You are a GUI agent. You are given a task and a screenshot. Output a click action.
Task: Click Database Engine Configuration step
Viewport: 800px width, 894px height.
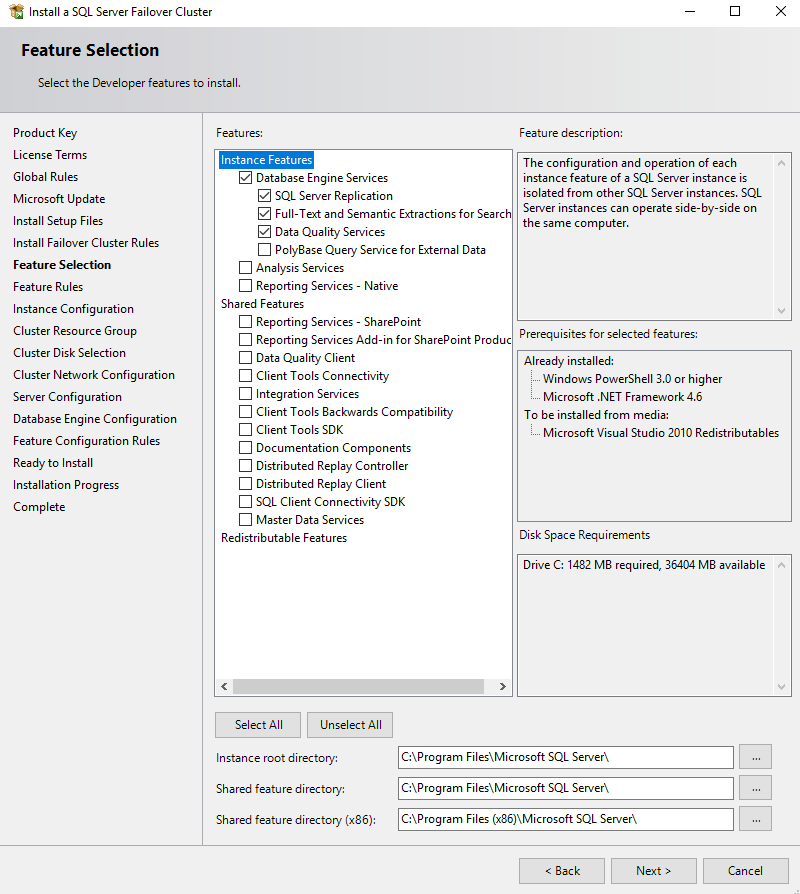[x=95, y=419]
